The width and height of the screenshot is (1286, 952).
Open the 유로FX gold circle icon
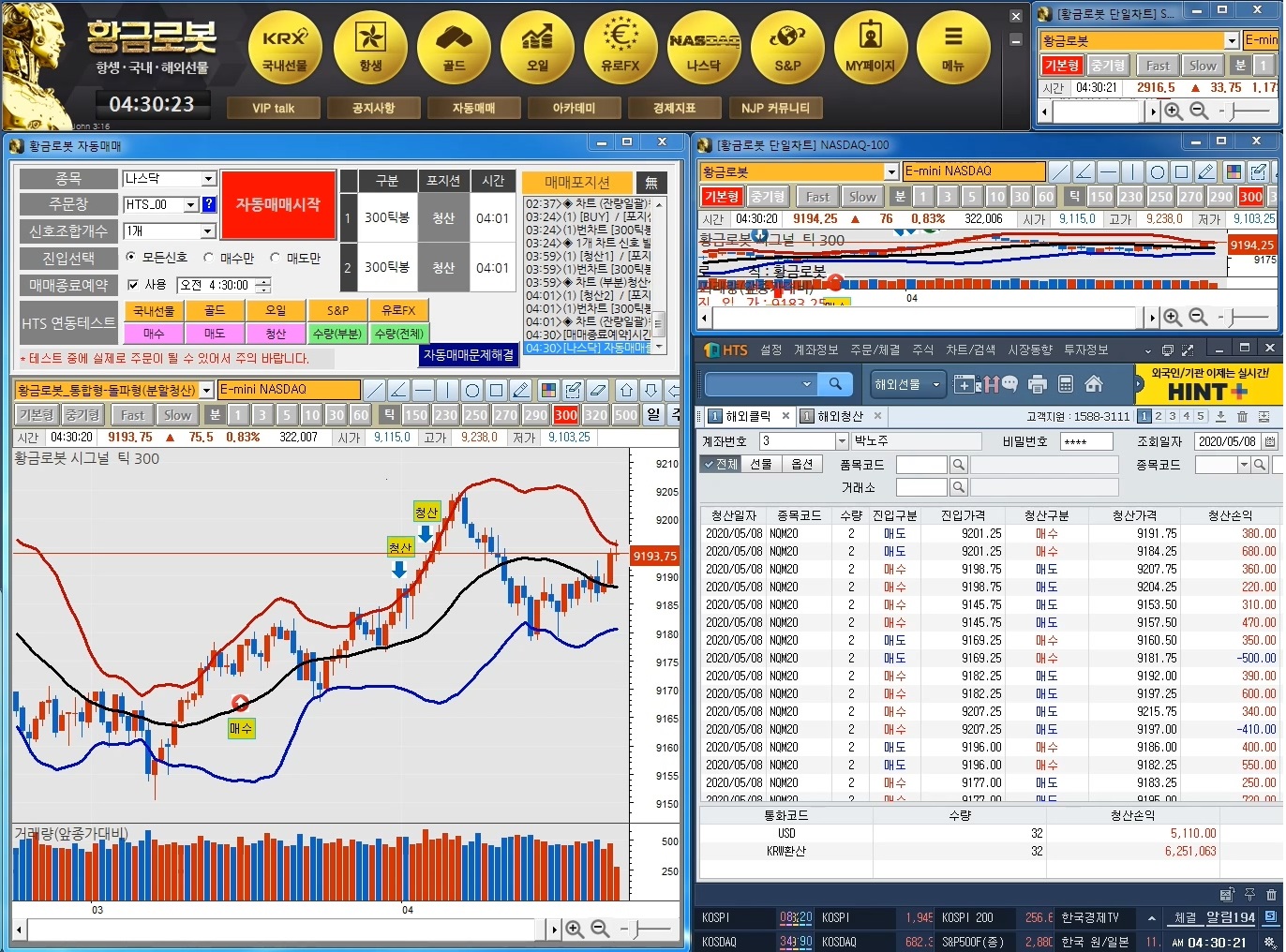621,48
